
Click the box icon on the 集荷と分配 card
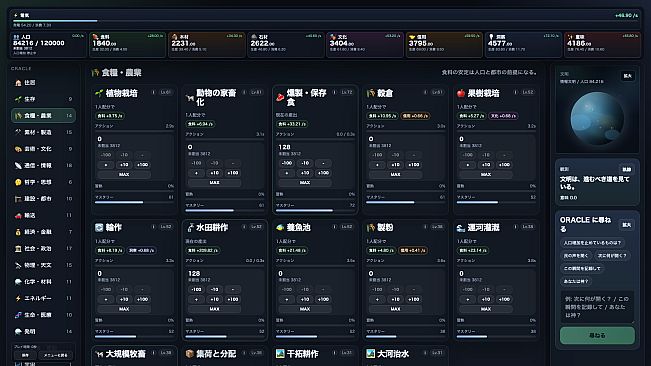pos(190,354)
